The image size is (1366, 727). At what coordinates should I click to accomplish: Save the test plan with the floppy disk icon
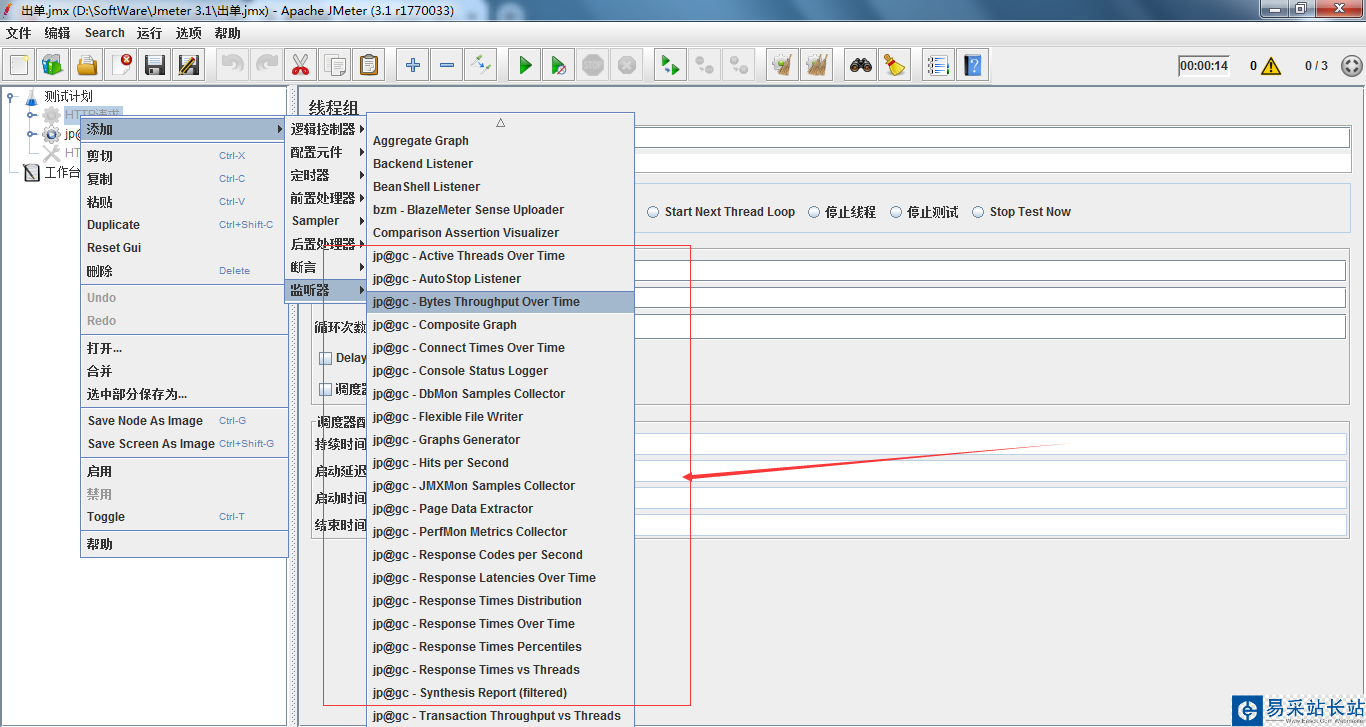coord(155,66)
